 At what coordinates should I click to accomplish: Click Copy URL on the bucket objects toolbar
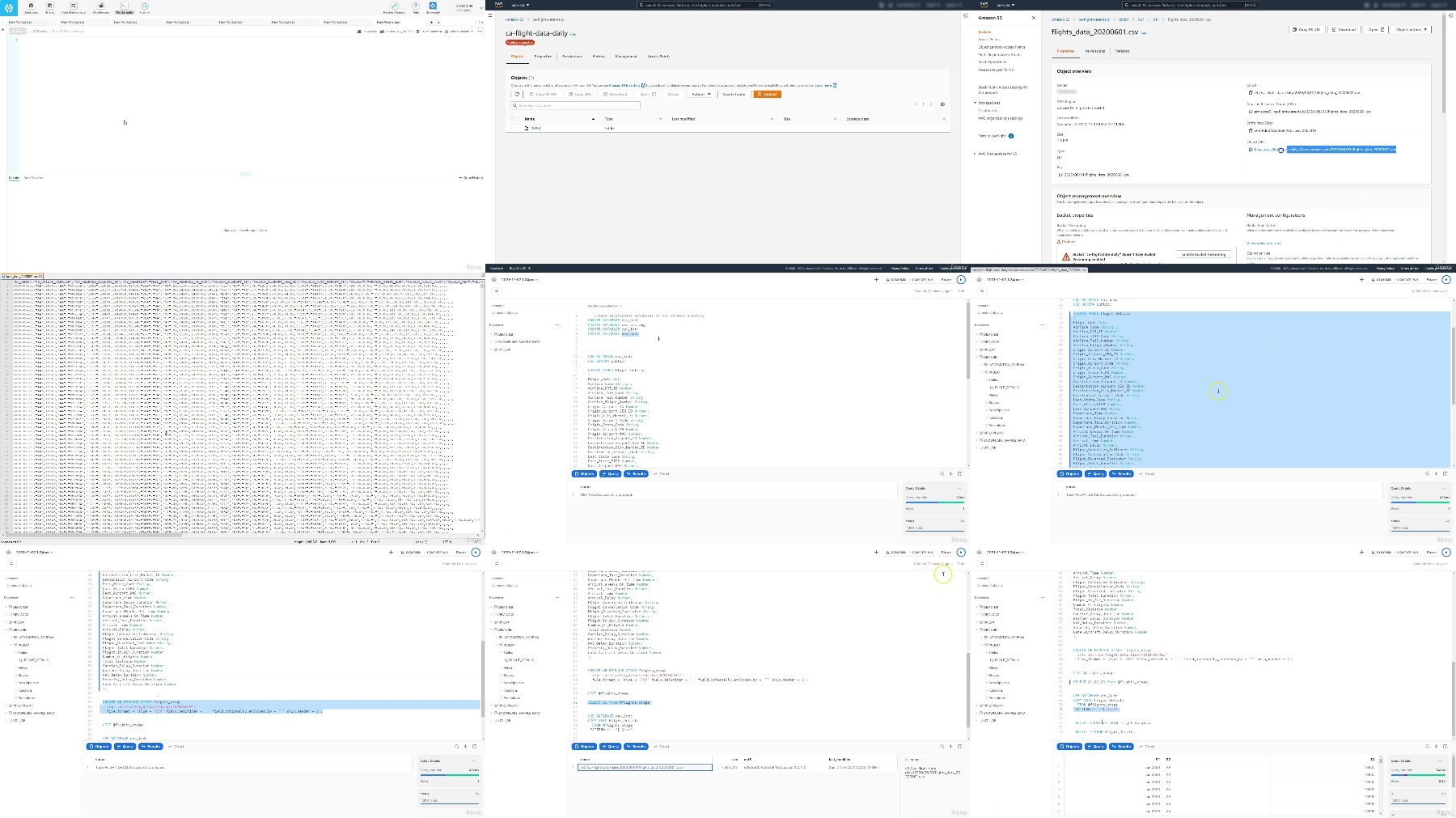pos(579,94)
